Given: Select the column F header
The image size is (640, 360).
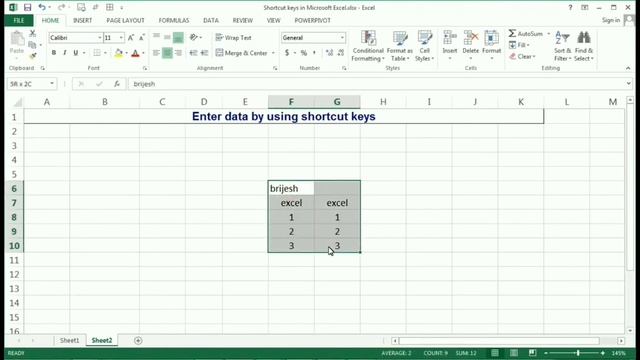Looking at the screenshot, I should coord(291,102).
